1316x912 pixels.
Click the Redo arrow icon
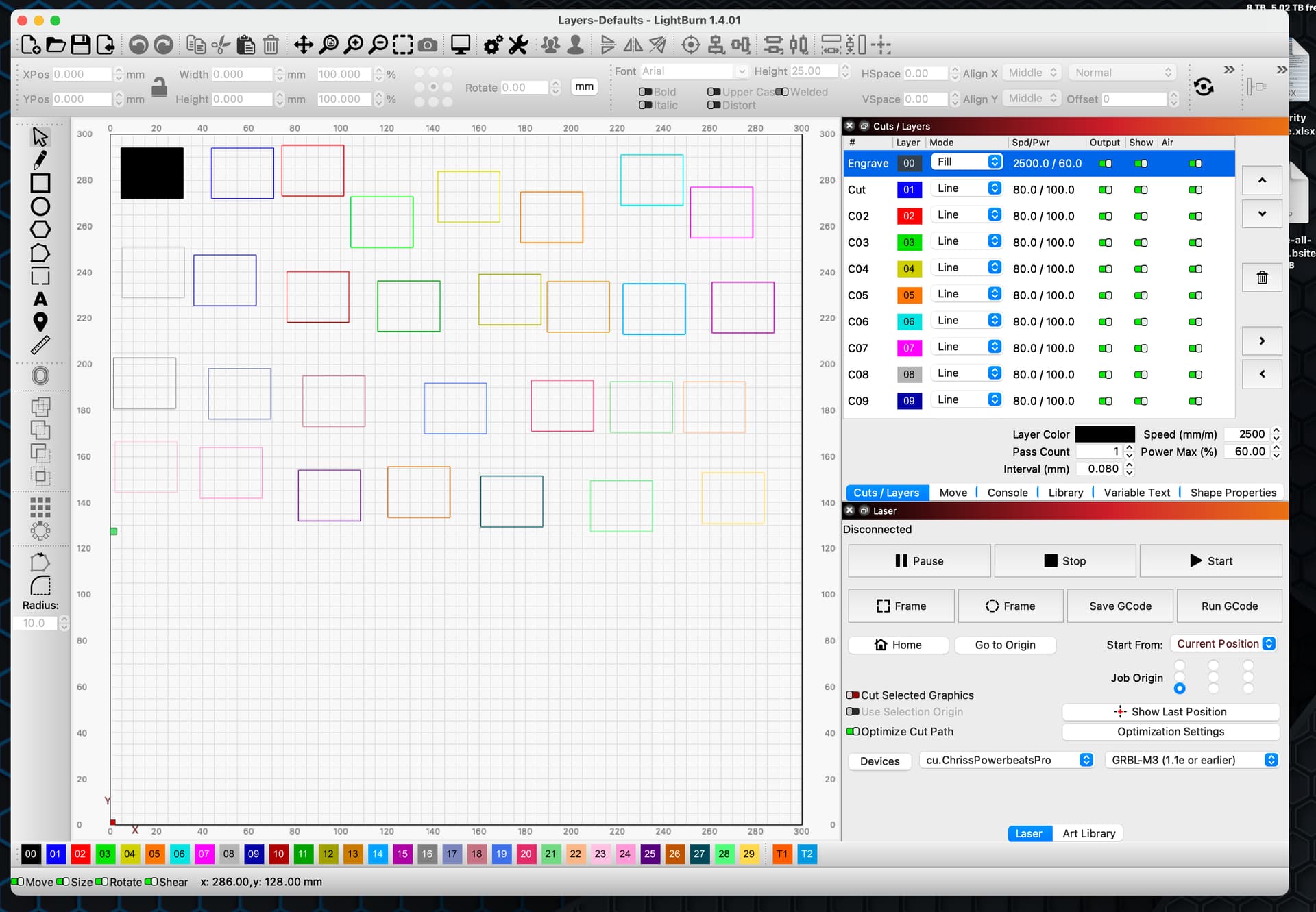pos(163,45)
